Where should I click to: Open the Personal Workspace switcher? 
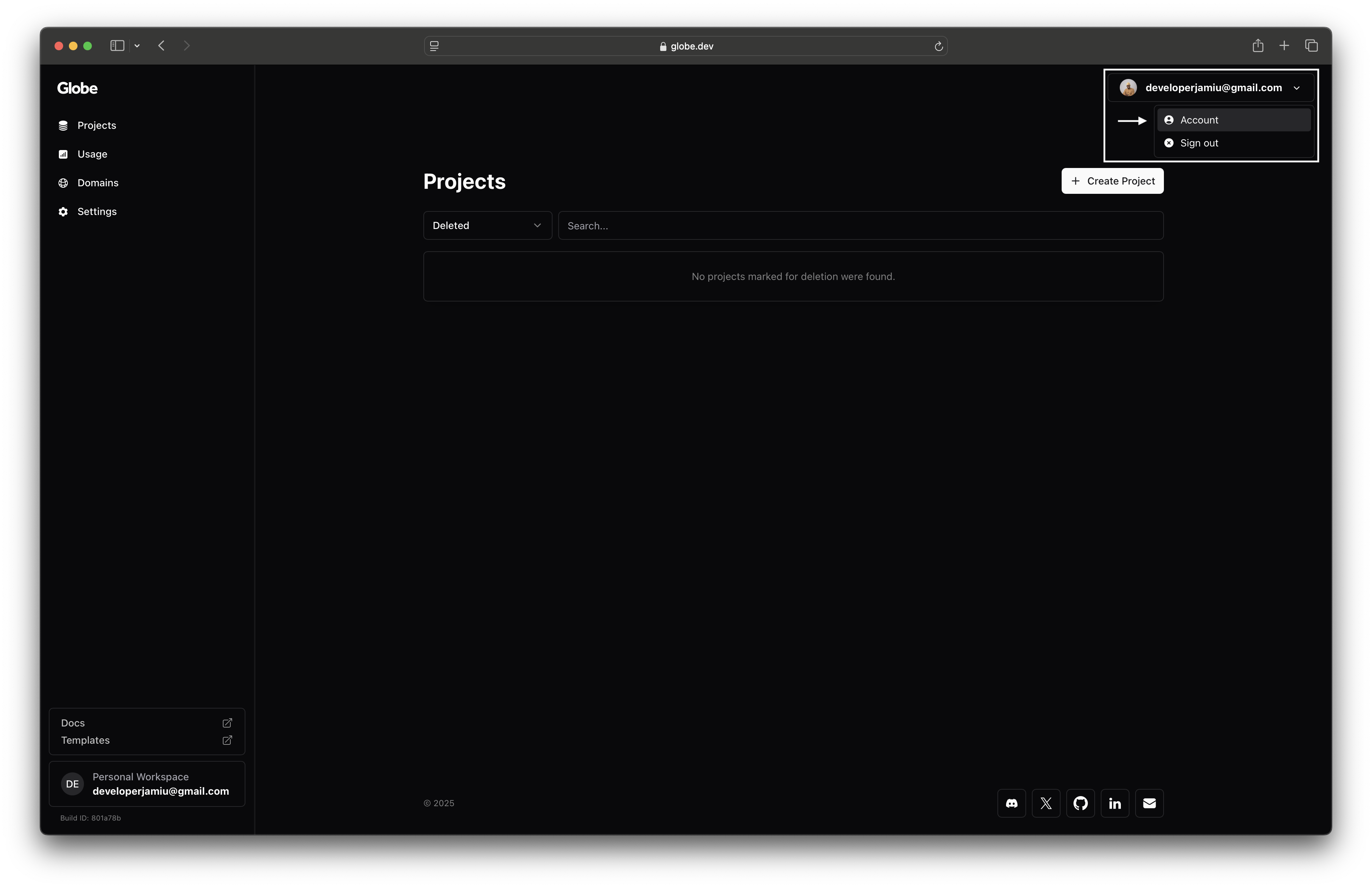pyautogui.click(x=147, y=784)
